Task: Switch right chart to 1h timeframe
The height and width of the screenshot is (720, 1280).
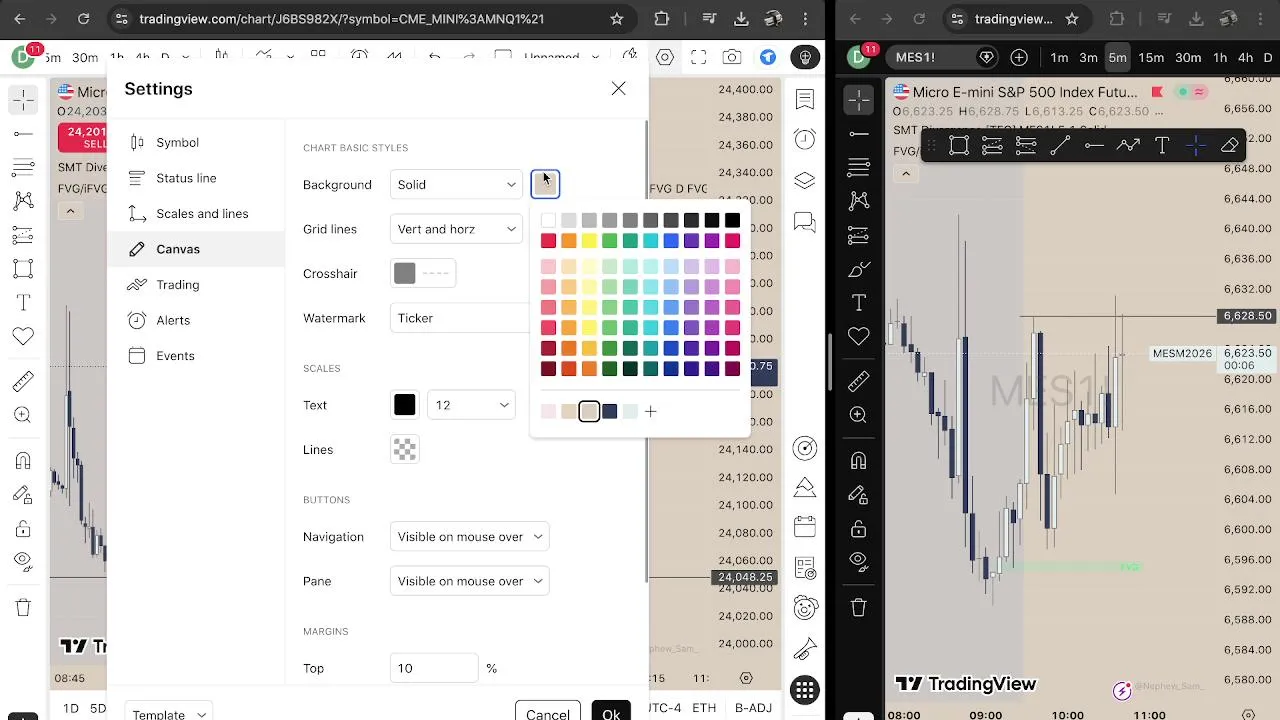Action: point(1220,58)
